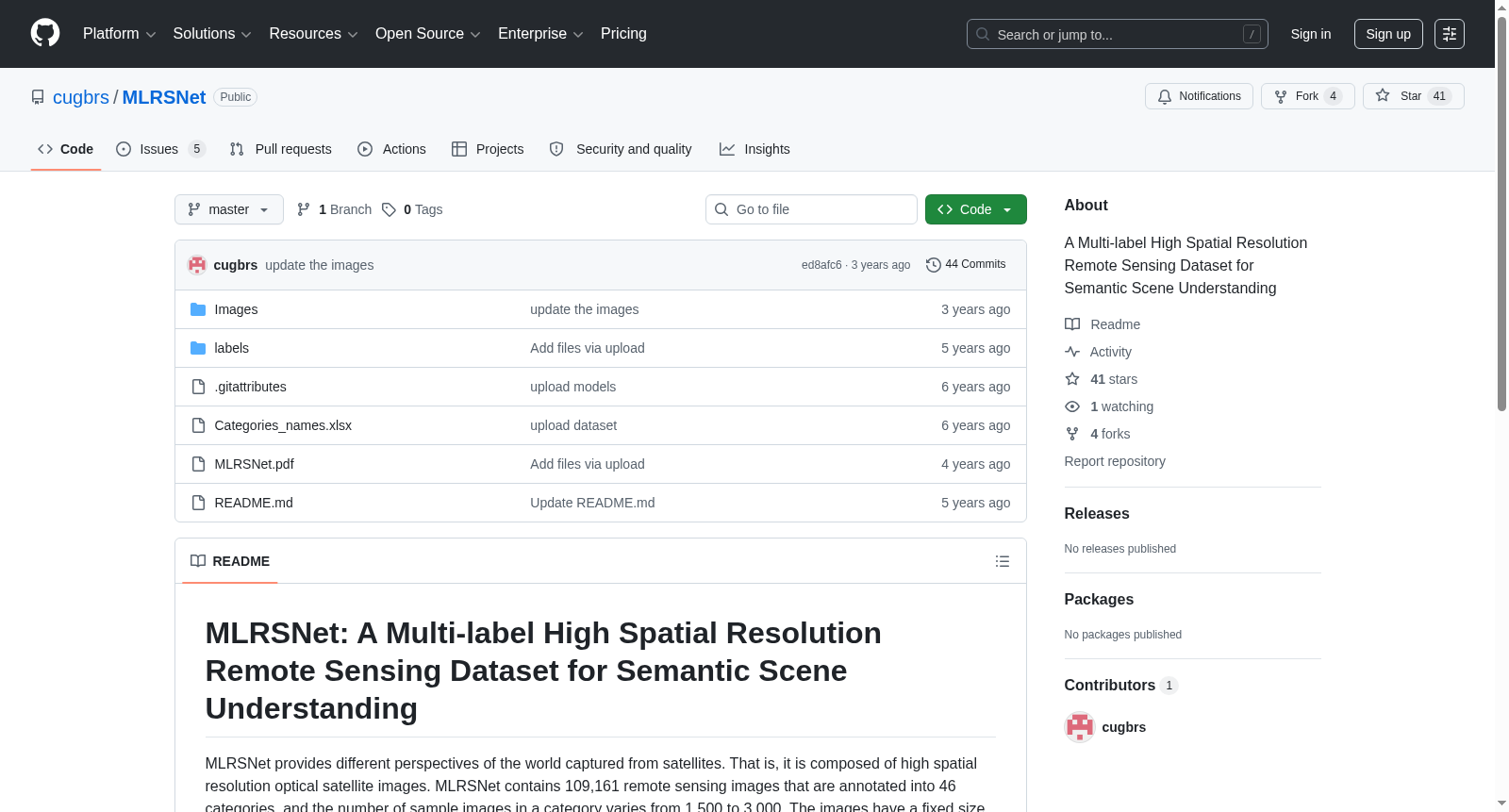Click the labels folder icon
The image size is (1509, 812).
click(x=198, y=348)
